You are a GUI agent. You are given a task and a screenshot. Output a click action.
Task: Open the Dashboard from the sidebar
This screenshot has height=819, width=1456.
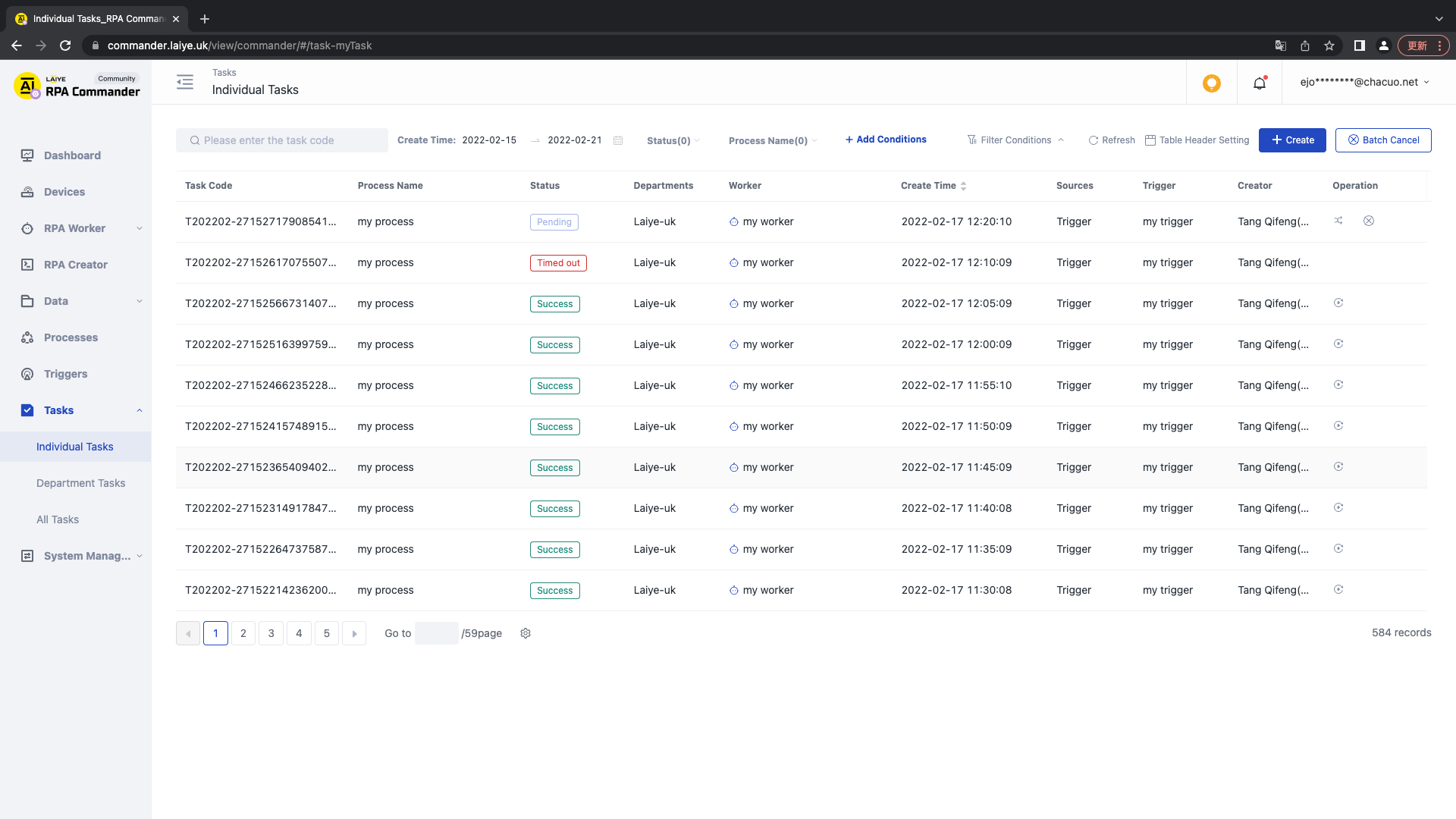coord(72,155)
